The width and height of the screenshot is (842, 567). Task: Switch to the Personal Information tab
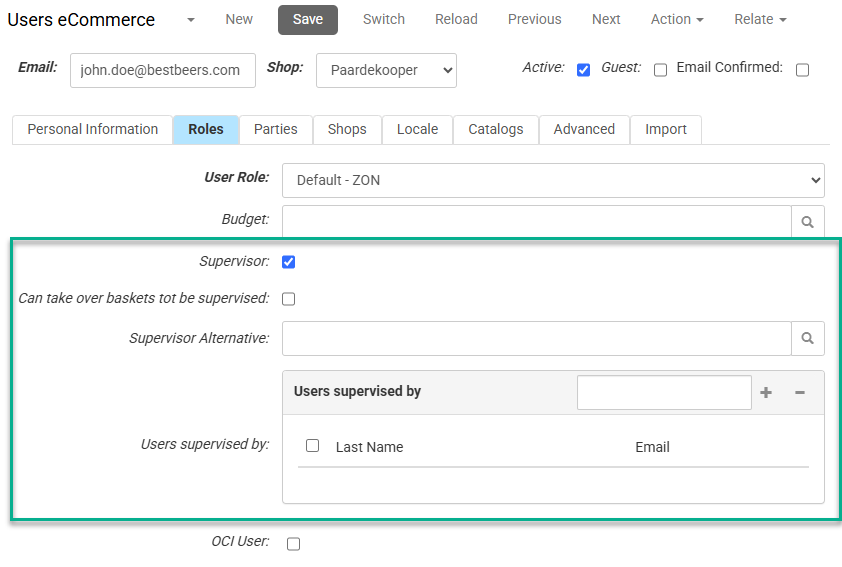[x=92, y=129]
